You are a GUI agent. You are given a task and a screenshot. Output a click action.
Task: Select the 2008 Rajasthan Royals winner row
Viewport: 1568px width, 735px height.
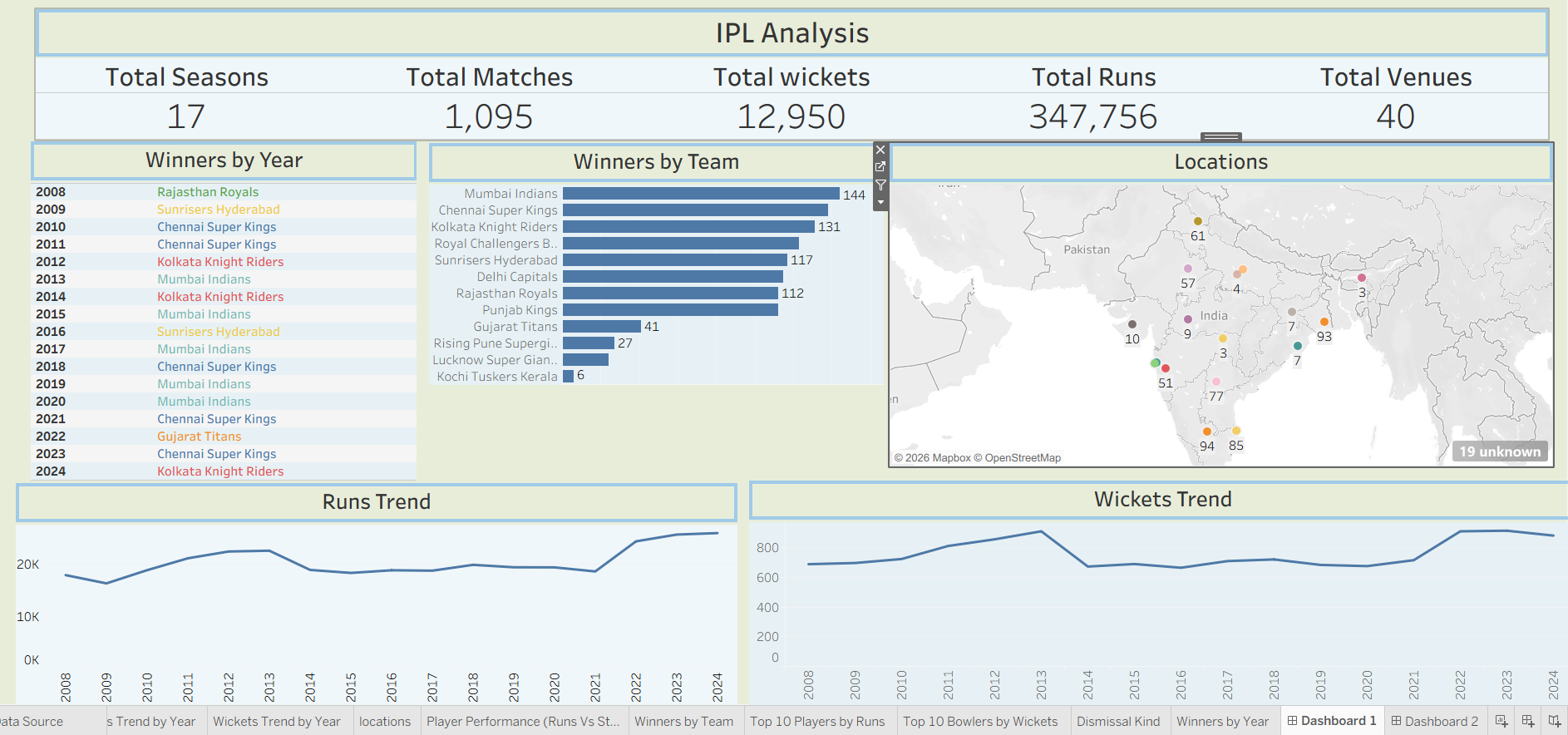tap(224, 192)
